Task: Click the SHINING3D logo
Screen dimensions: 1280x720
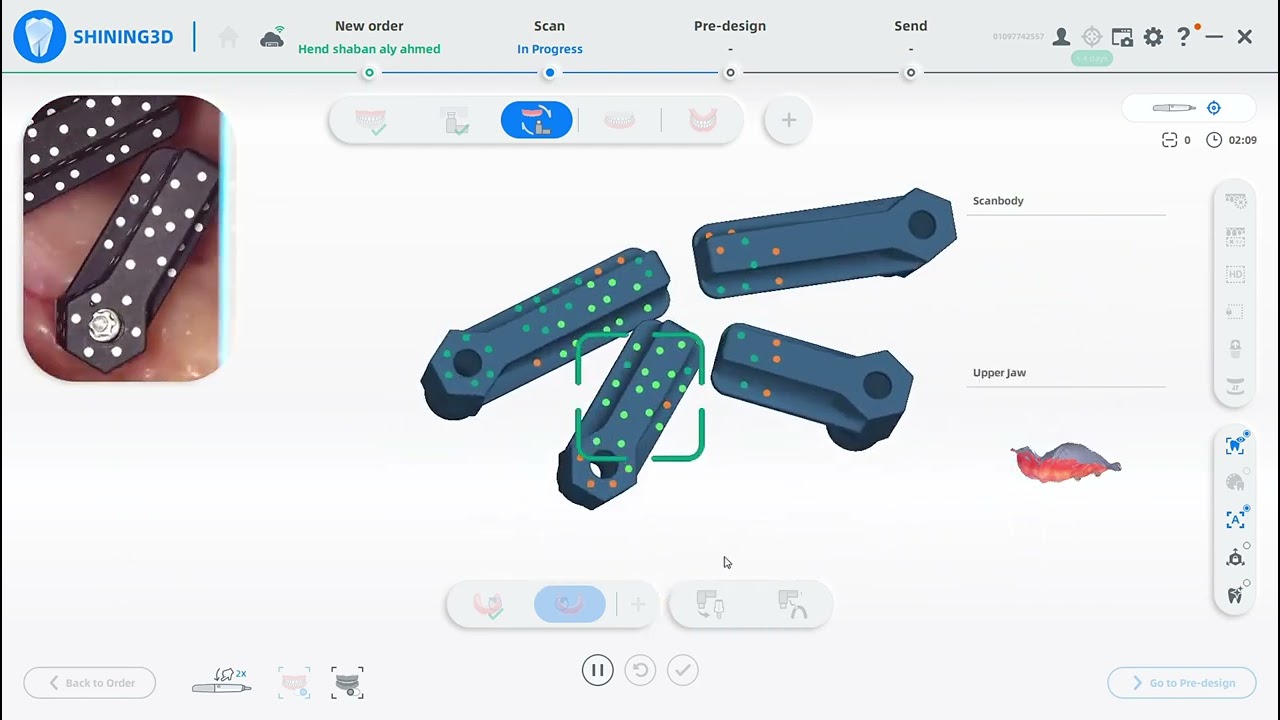Action: pos(94,37)
